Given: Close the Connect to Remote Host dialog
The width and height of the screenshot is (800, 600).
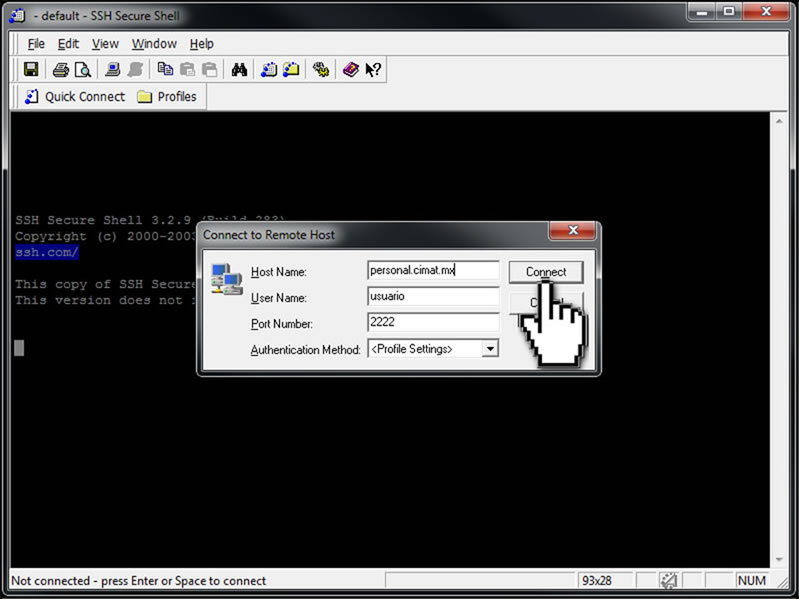Looking at the screenshot, I should (x=573, y=231).
